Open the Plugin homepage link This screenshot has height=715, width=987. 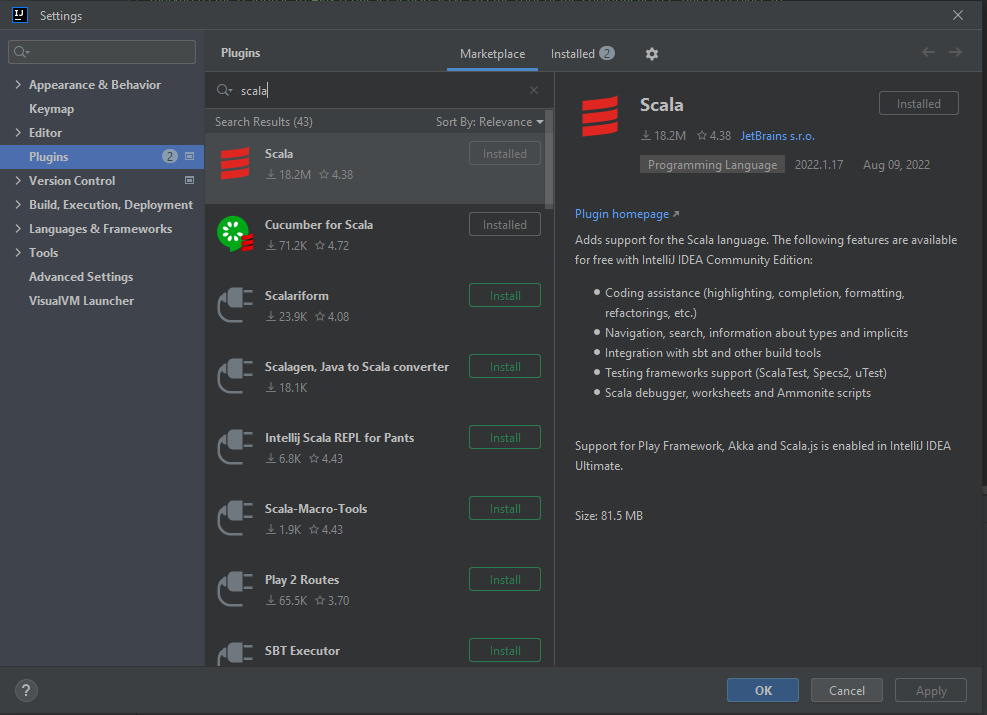pyautogui.click(x=627, y=214)
